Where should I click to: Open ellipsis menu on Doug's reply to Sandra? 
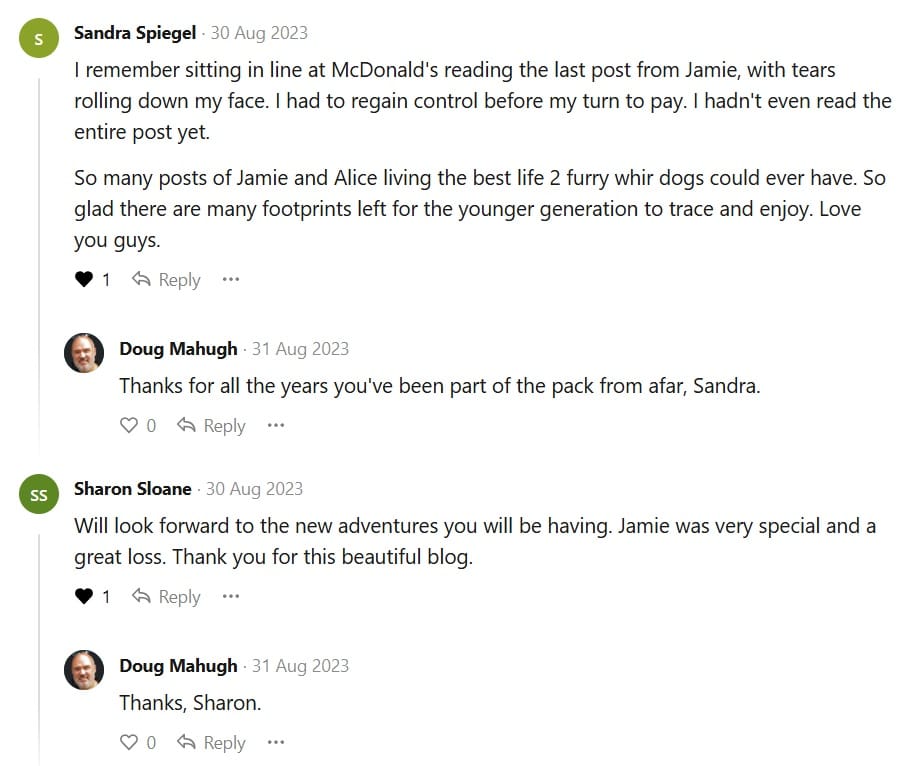(x=276, y=426)
